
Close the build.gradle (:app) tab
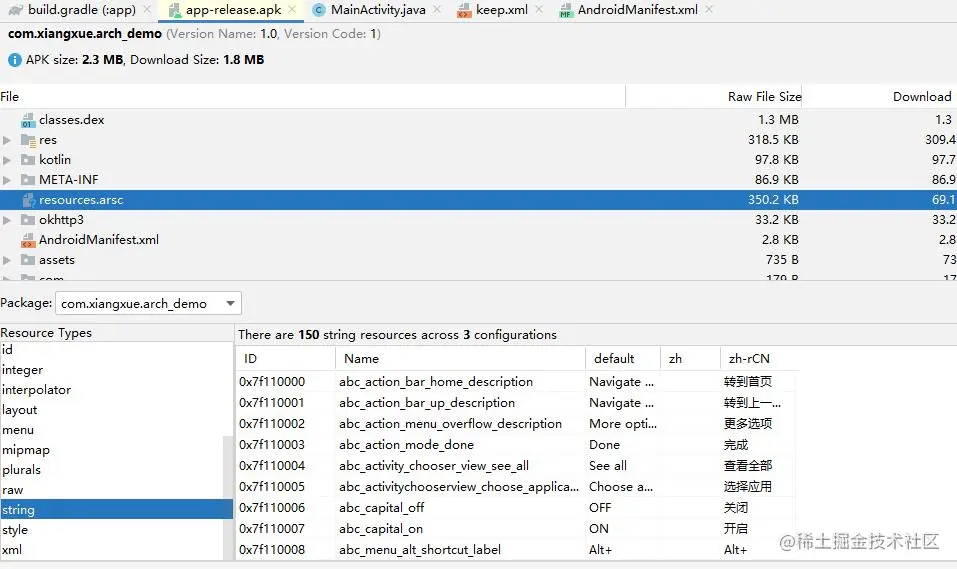coord(147,10)
